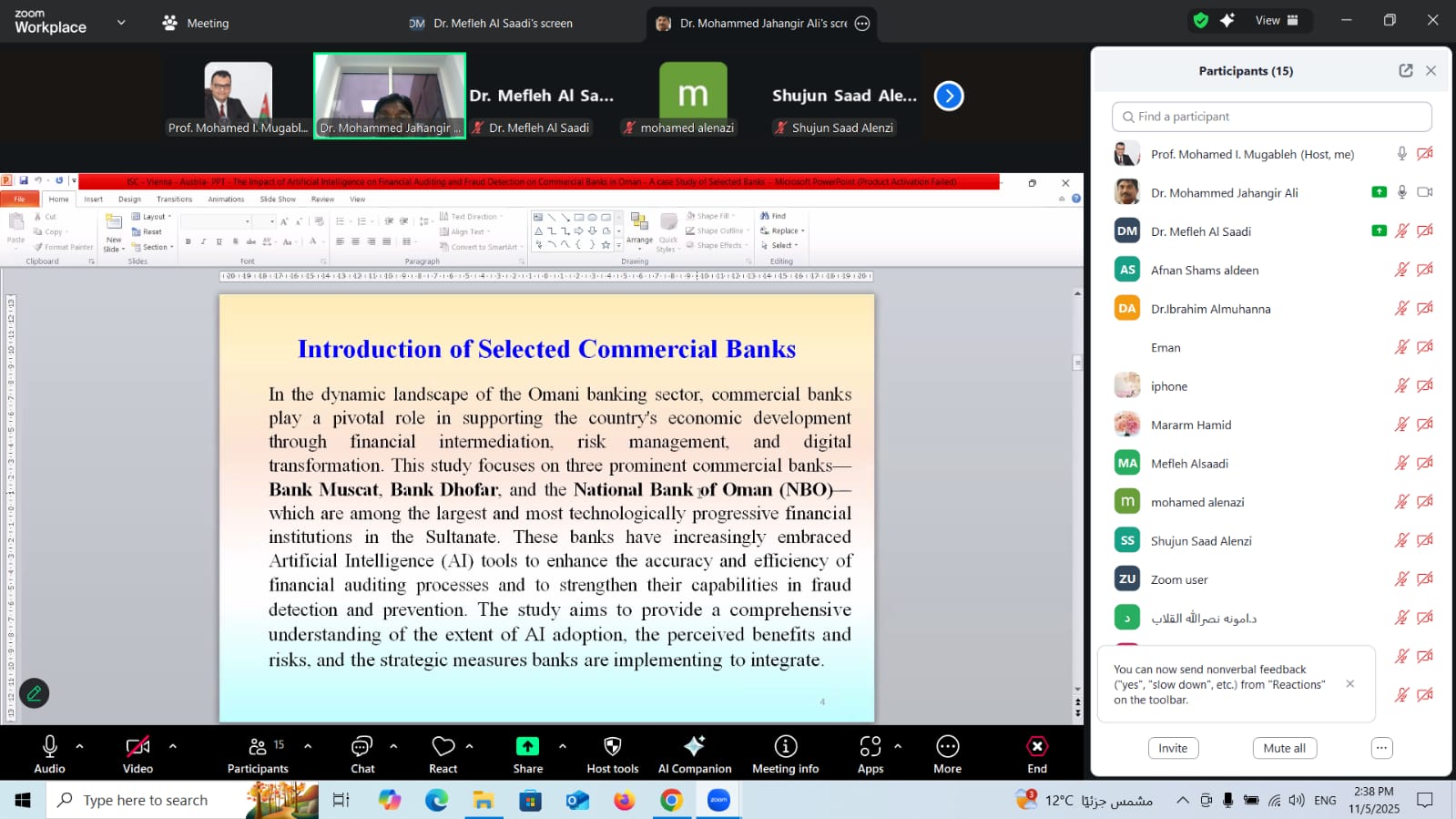The width and height of the screenshot is (1456, 819).
Task: Click the red End meeting icon
Action: (x=1036, y=747)
